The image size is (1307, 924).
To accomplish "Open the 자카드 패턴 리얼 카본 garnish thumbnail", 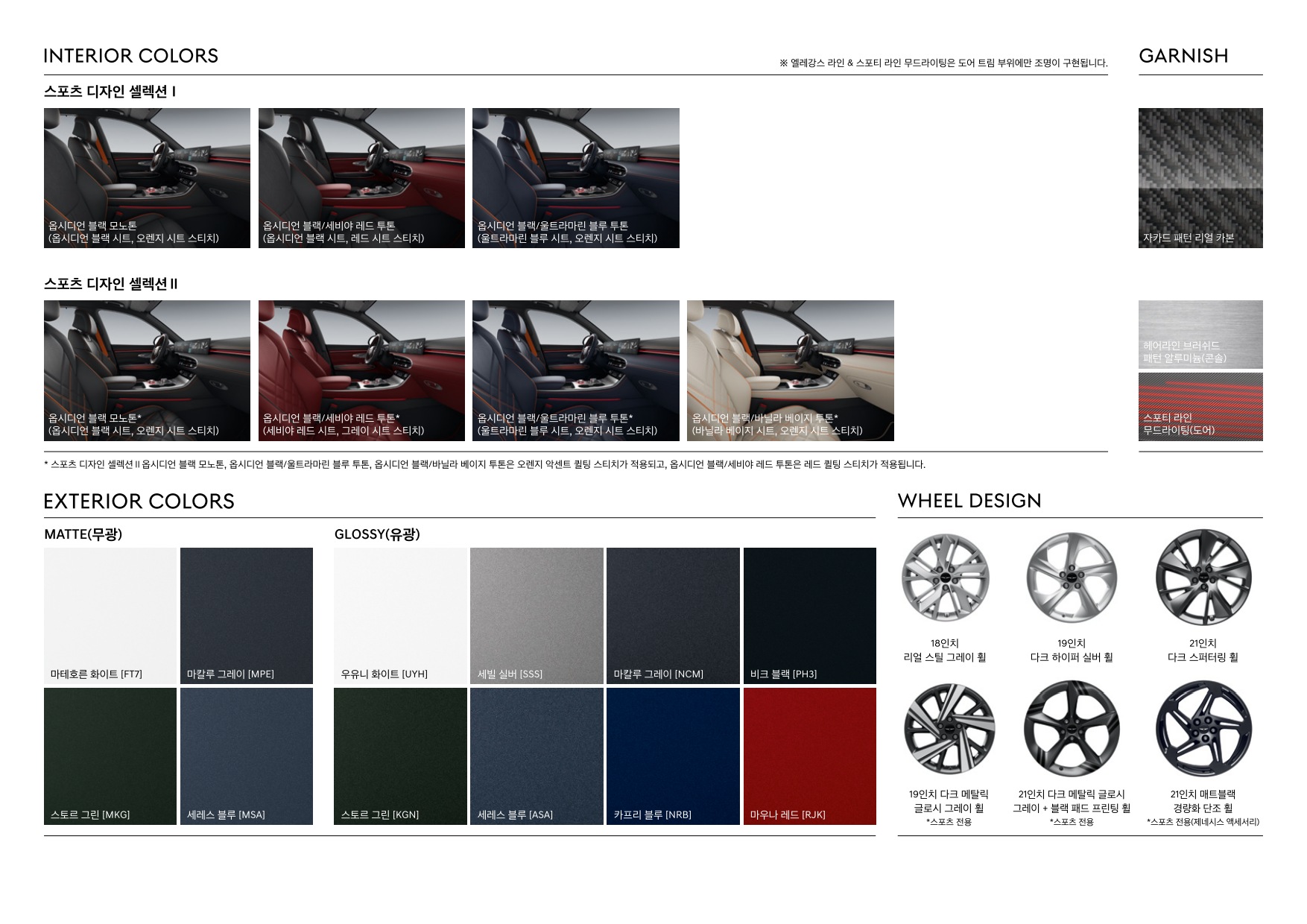I will [x=1200, y=177].
